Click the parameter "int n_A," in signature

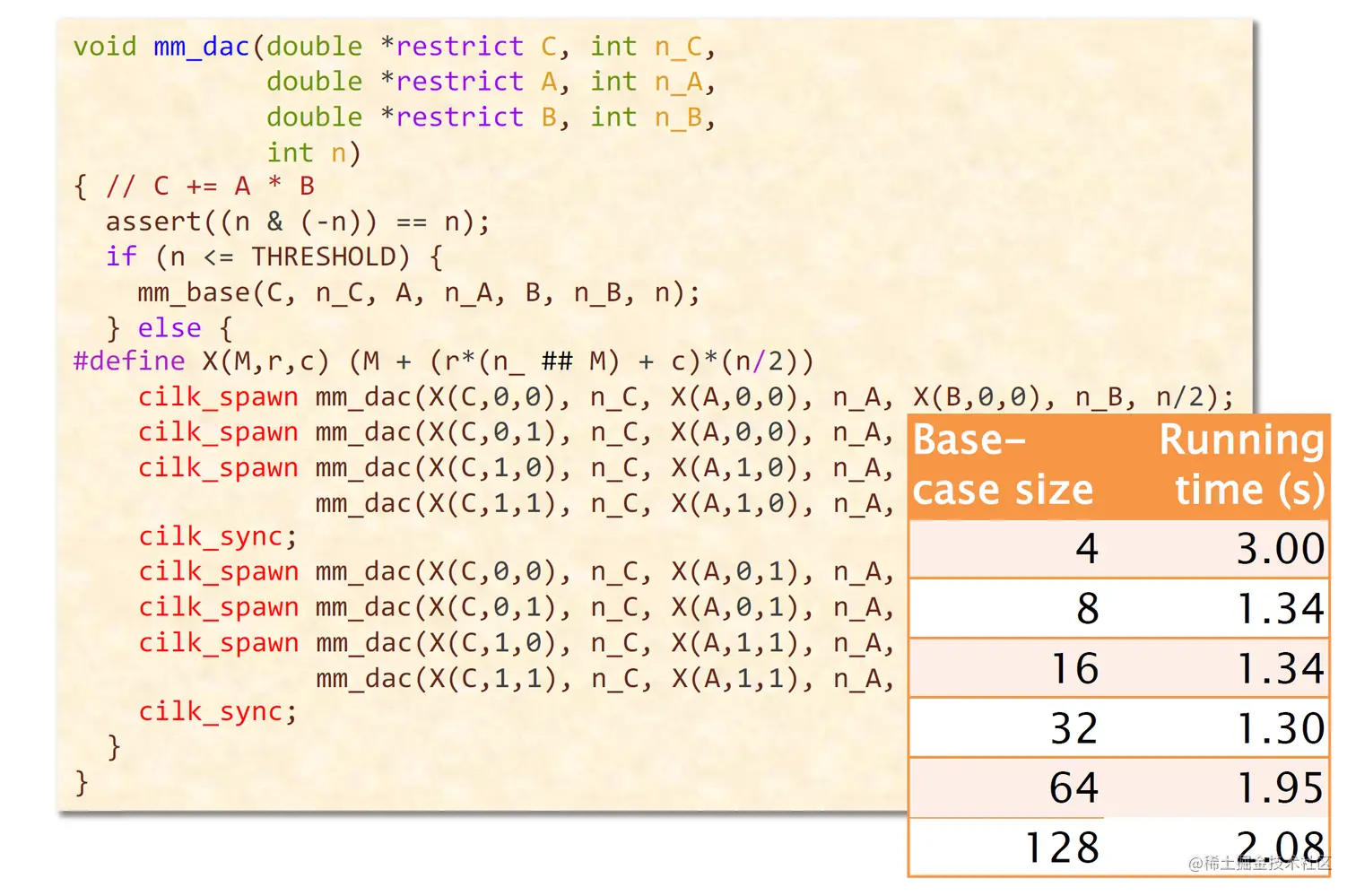653,82
